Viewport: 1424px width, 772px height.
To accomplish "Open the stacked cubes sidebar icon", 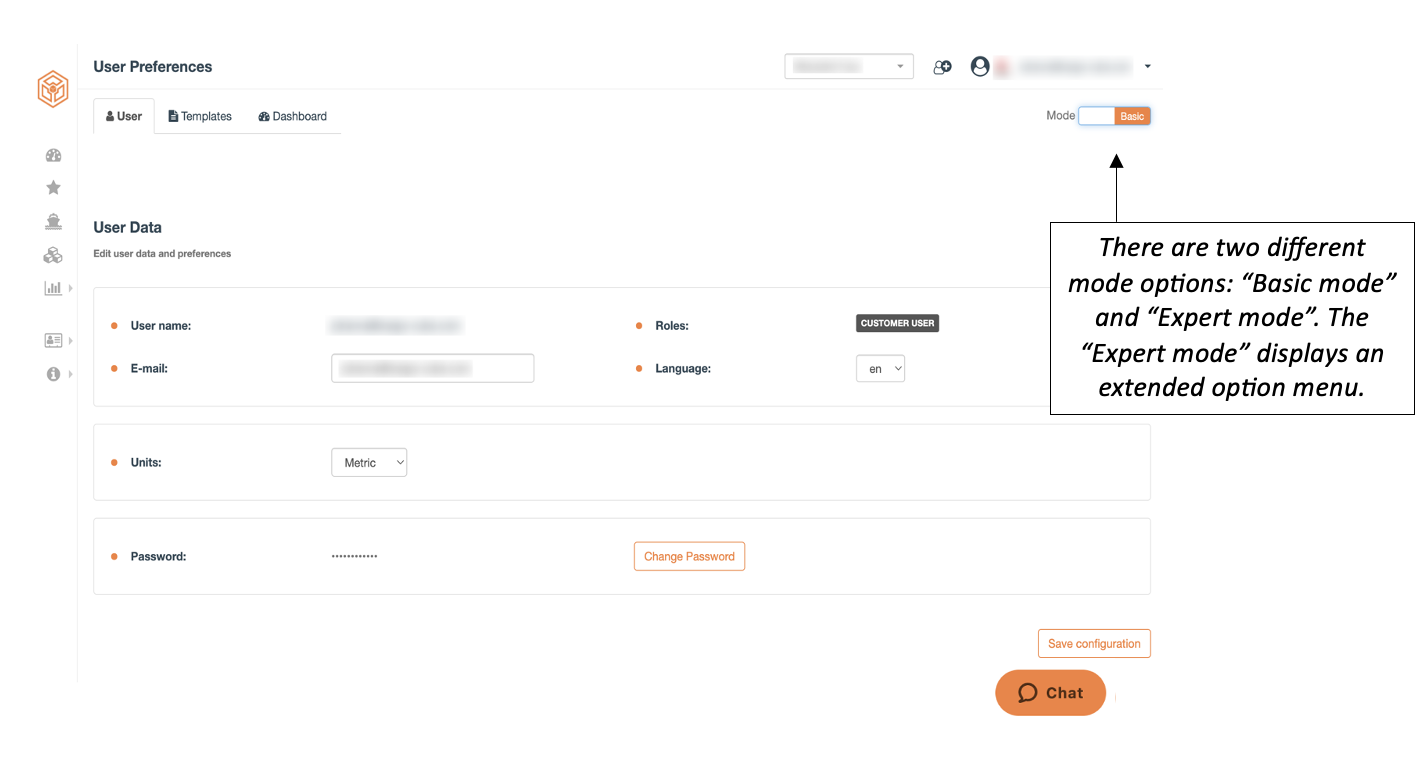I will tap(53, 255).
